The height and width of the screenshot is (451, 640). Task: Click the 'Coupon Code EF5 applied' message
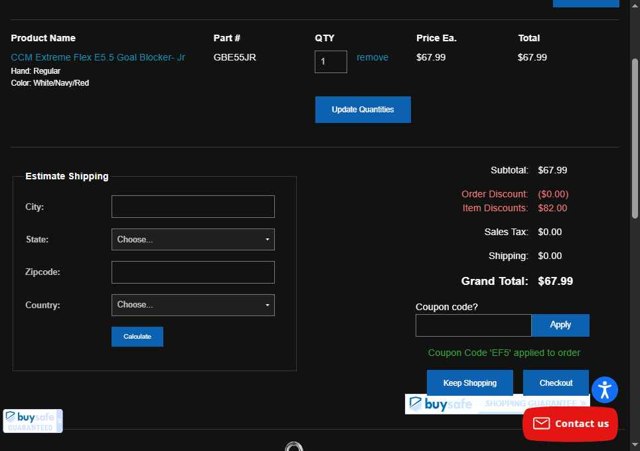(x=504, y=353)
